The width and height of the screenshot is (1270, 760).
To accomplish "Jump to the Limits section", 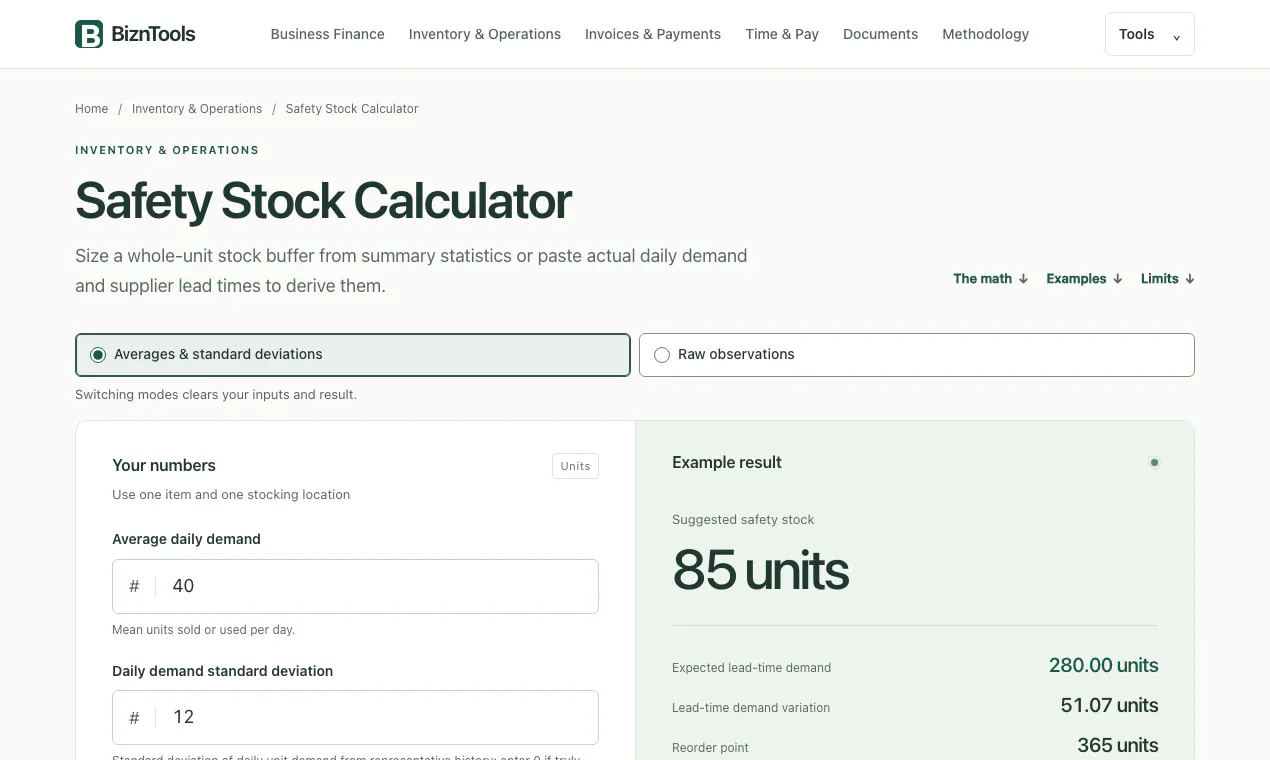I will tap(1167, 279).
